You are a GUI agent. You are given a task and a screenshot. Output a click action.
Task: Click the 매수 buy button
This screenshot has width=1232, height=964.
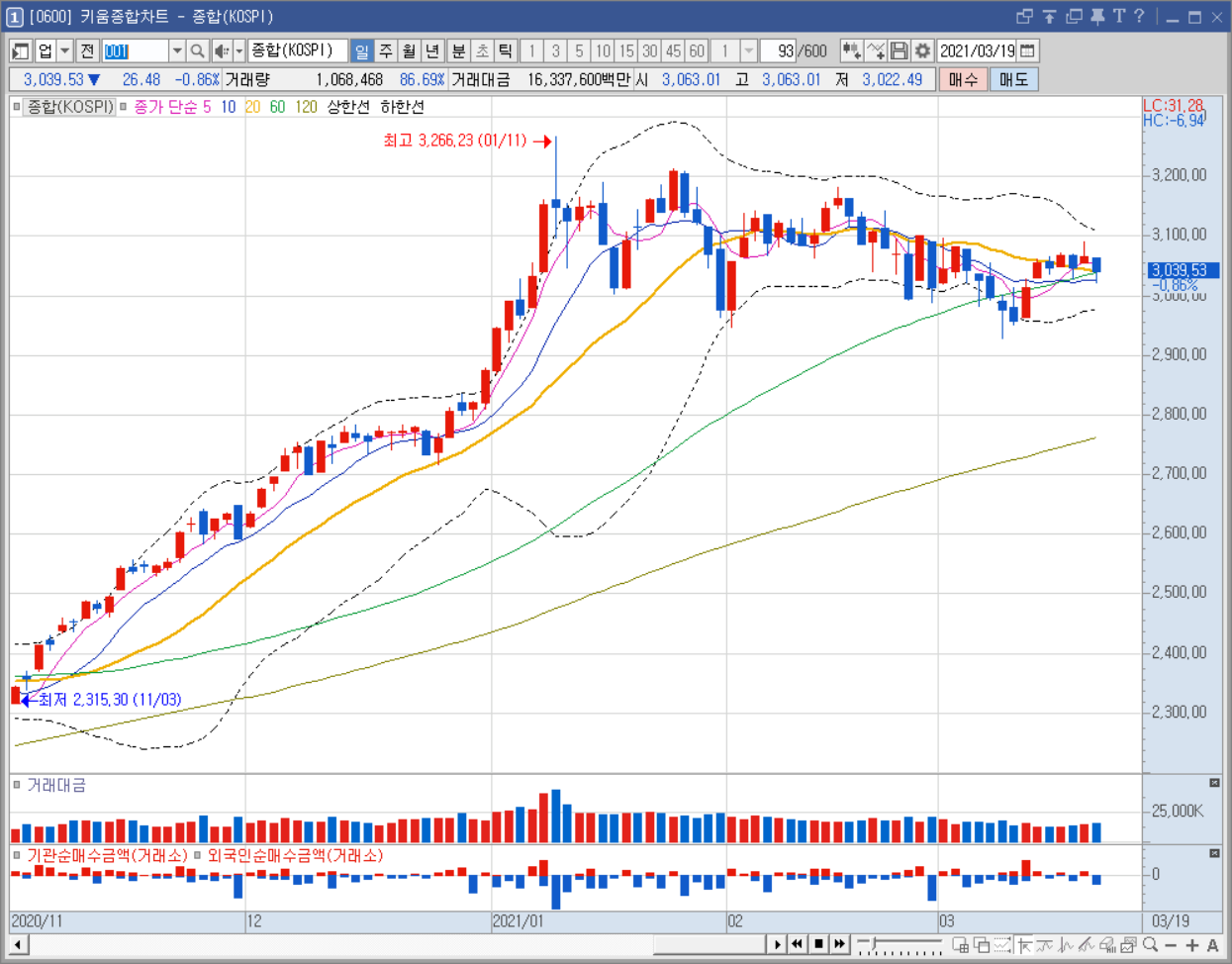coord(963,79)
